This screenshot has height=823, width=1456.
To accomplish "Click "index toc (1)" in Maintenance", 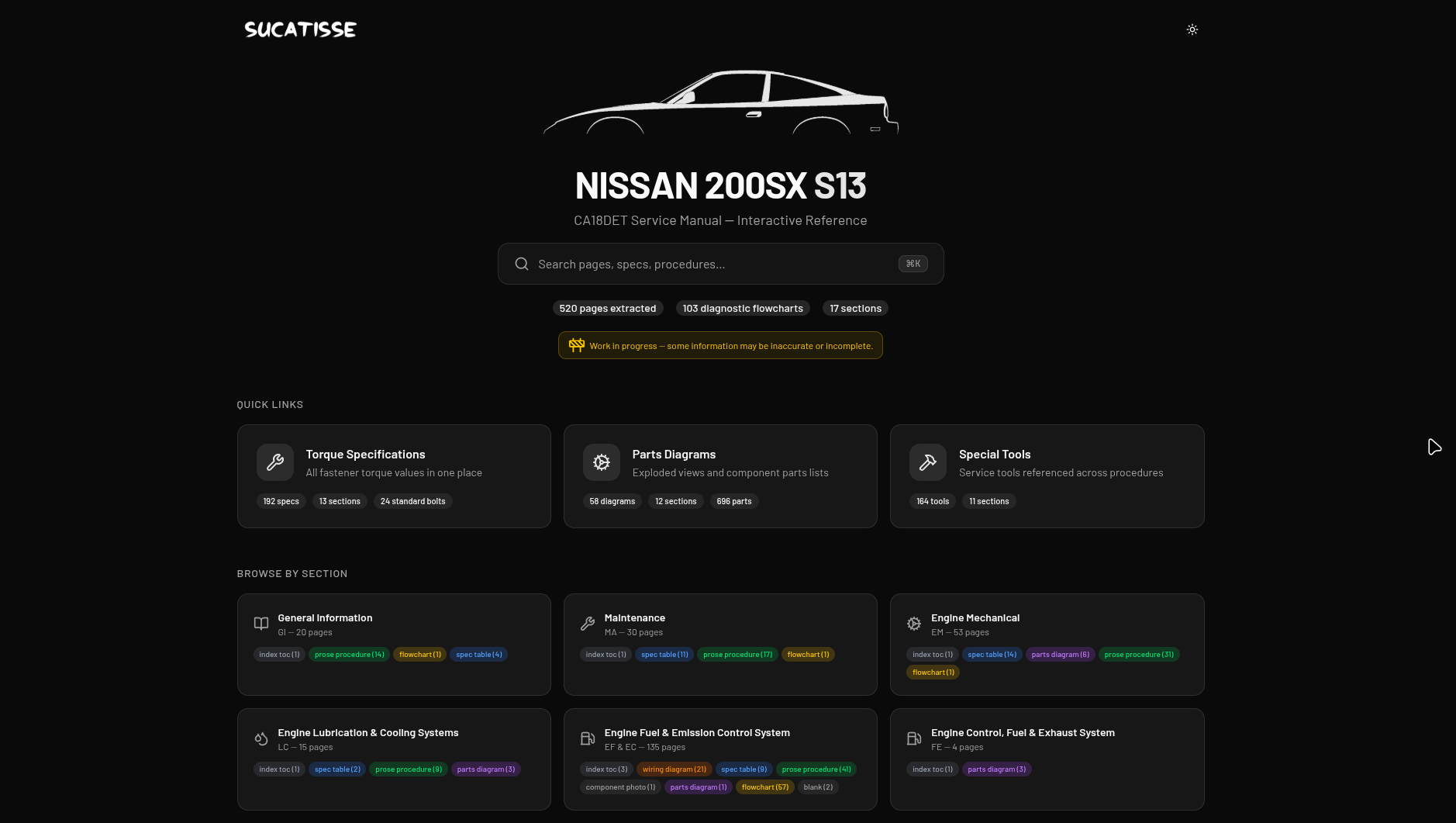I will [x=606, y=655].
